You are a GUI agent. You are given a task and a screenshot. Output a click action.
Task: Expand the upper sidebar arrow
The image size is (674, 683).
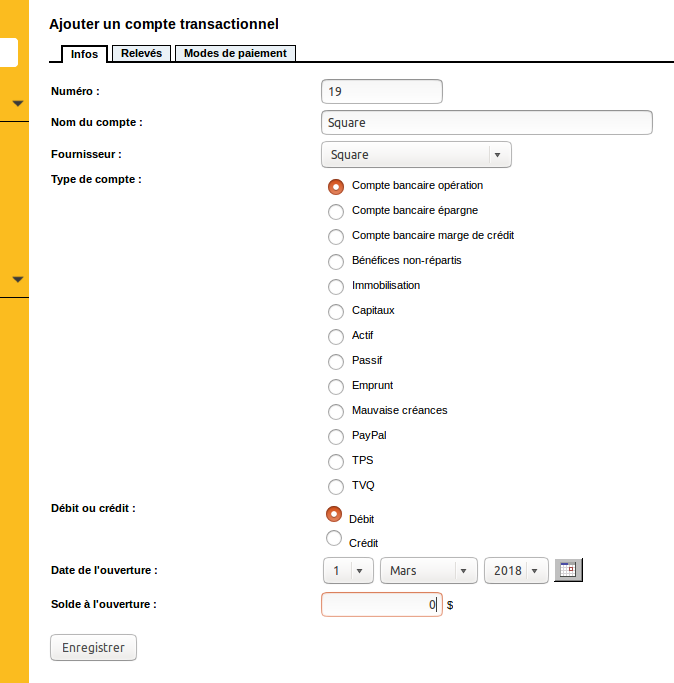(17, 103)
